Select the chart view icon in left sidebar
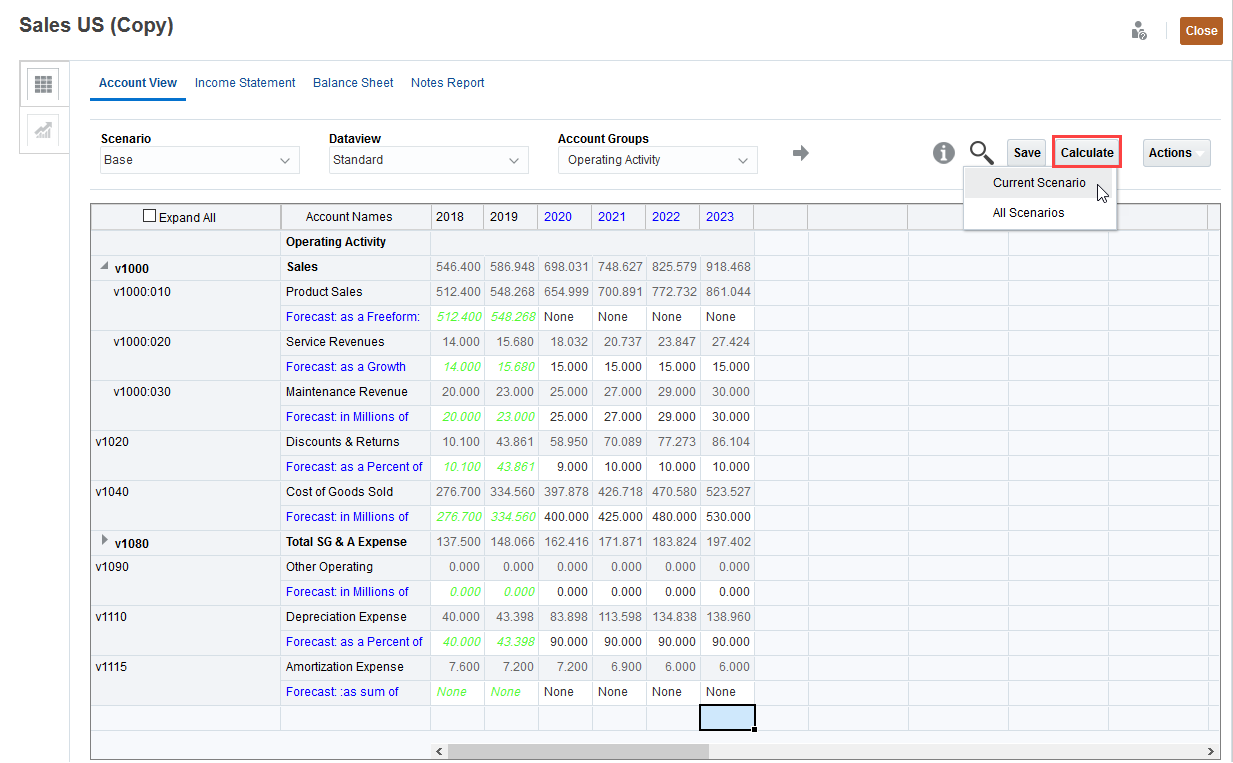This screenshot has width=1233, height=763. coord(43,130)
